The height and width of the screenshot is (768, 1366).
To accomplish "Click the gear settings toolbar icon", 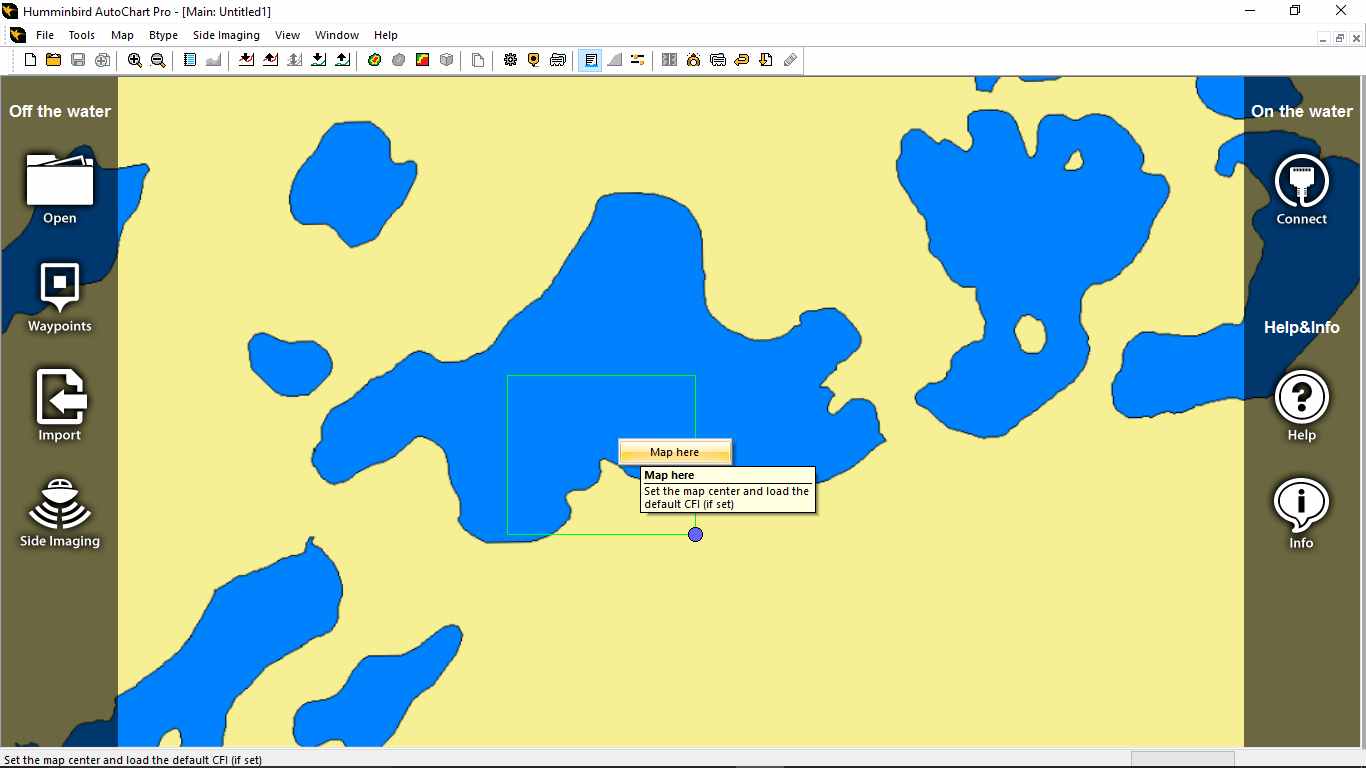I will click(x=510, y=60).
